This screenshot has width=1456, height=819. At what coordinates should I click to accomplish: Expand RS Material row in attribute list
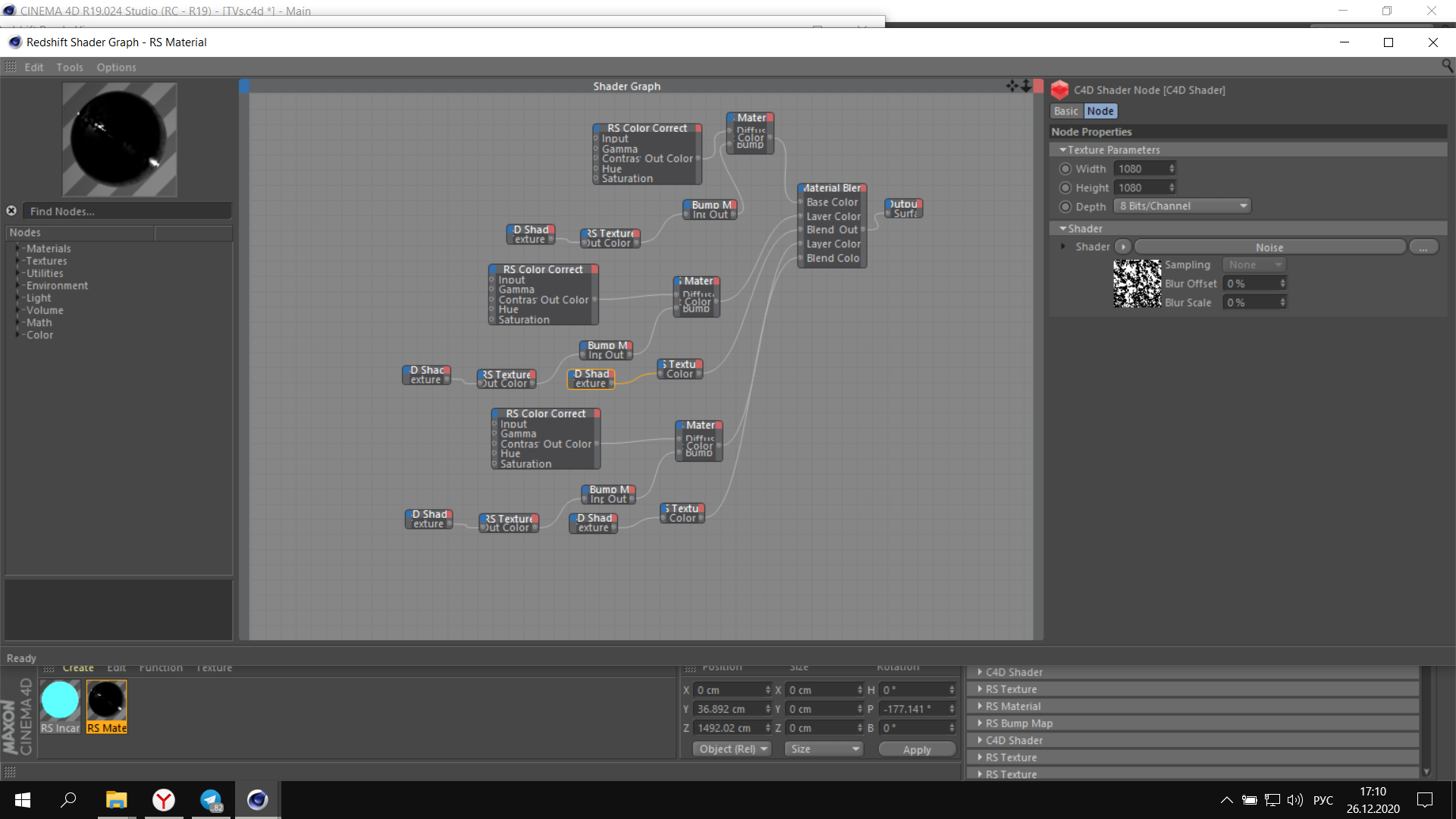tap(980, 706)
